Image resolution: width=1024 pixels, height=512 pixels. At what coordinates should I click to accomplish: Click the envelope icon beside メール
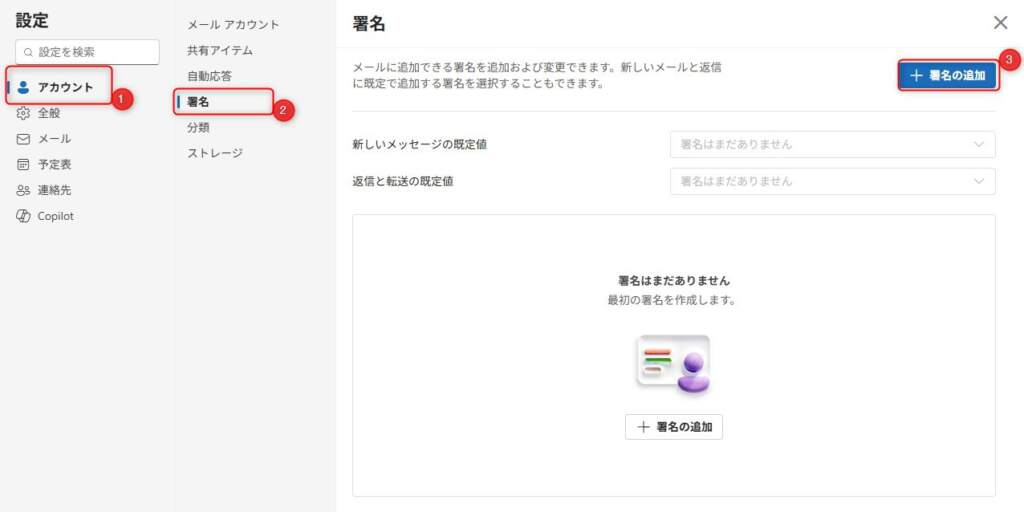24,139
